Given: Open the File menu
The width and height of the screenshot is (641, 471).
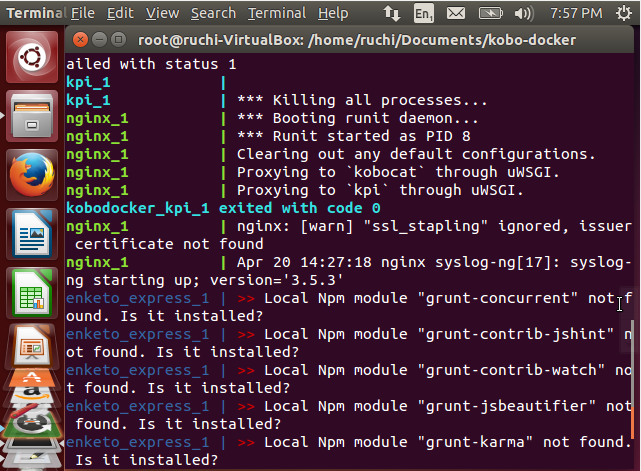Looking at the screenshot, I should tap(83, 13).
